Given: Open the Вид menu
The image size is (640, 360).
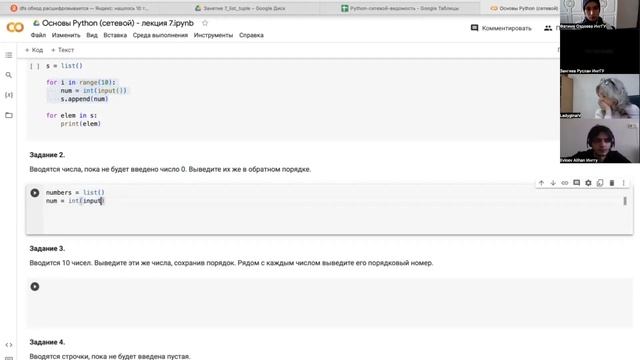Looking at the screenshot, I should (92, 35).
